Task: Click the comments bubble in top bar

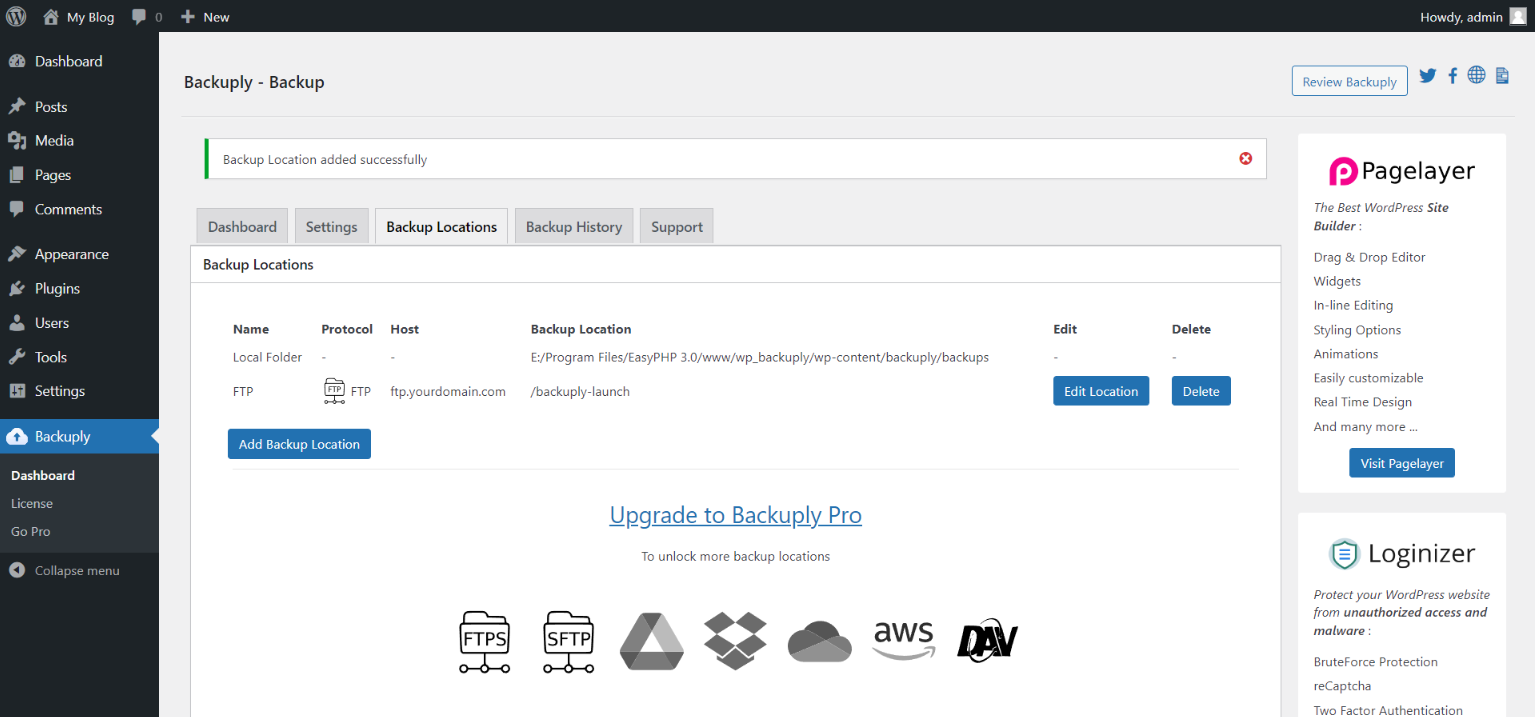Action: pos(140,16)
